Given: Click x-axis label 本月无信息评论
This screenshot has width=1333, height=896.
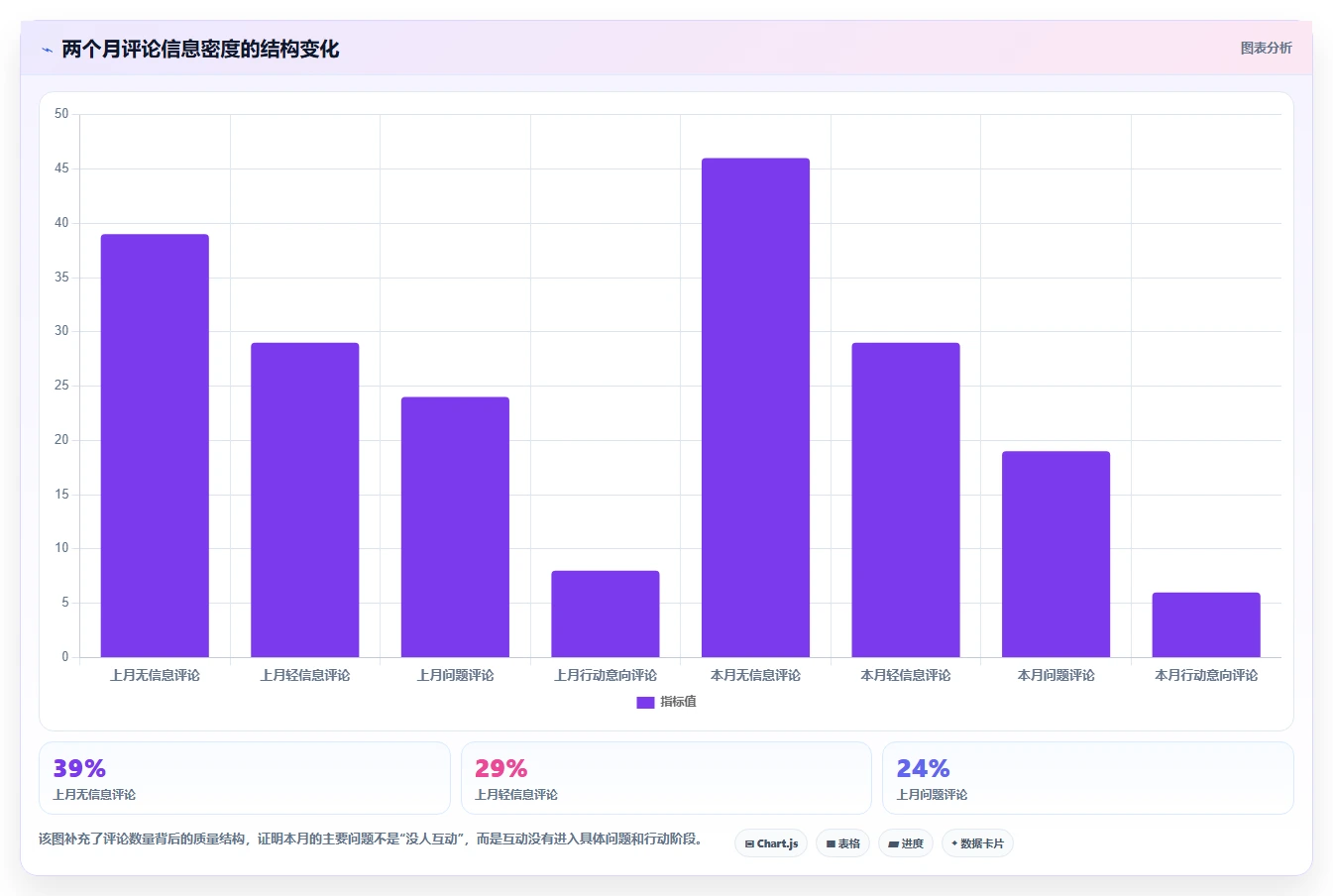Looking at the screenshot, I should pyautogui.click(x=755, y=675).
